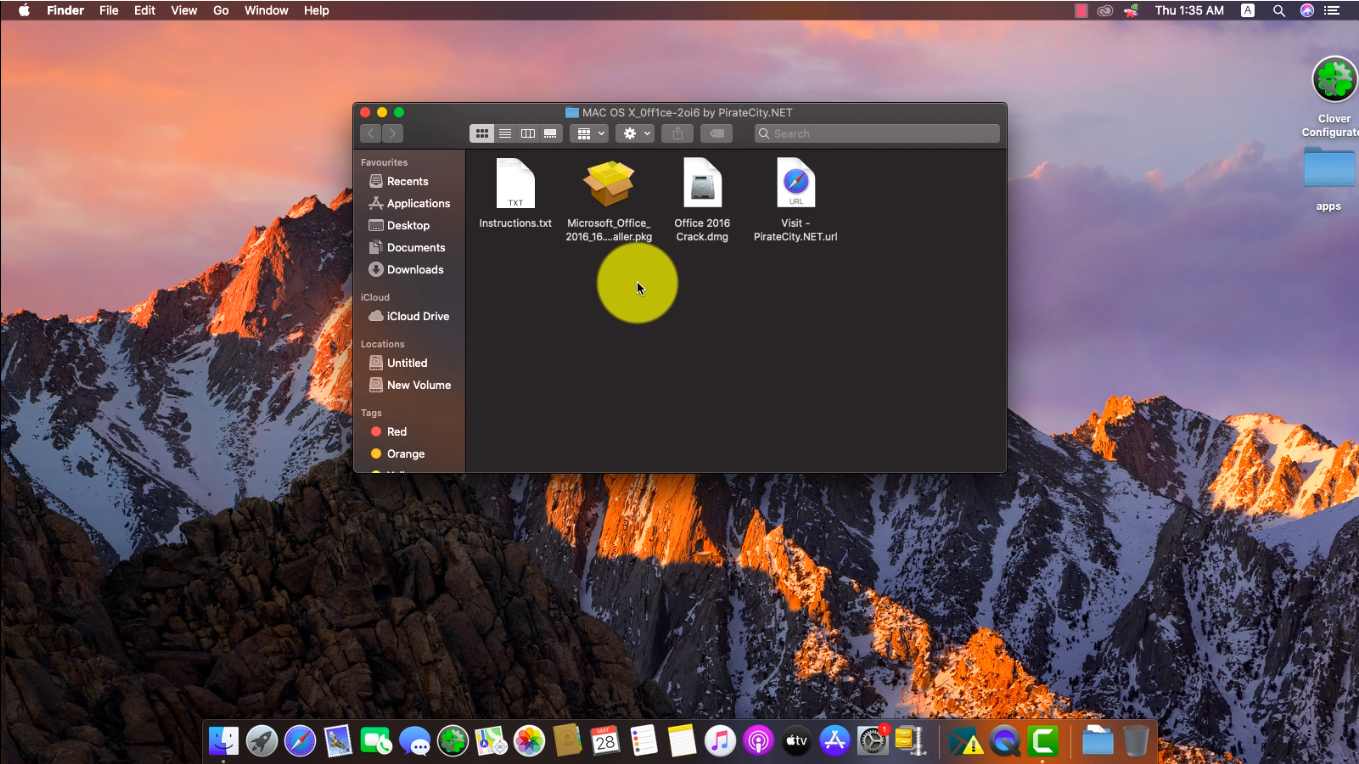Image resolution: width=1359 pixels, height=764 pixels.
Task: Open the Clover Configurator desktop icon
Action: pyautogui.click(x=1334, y=97)
